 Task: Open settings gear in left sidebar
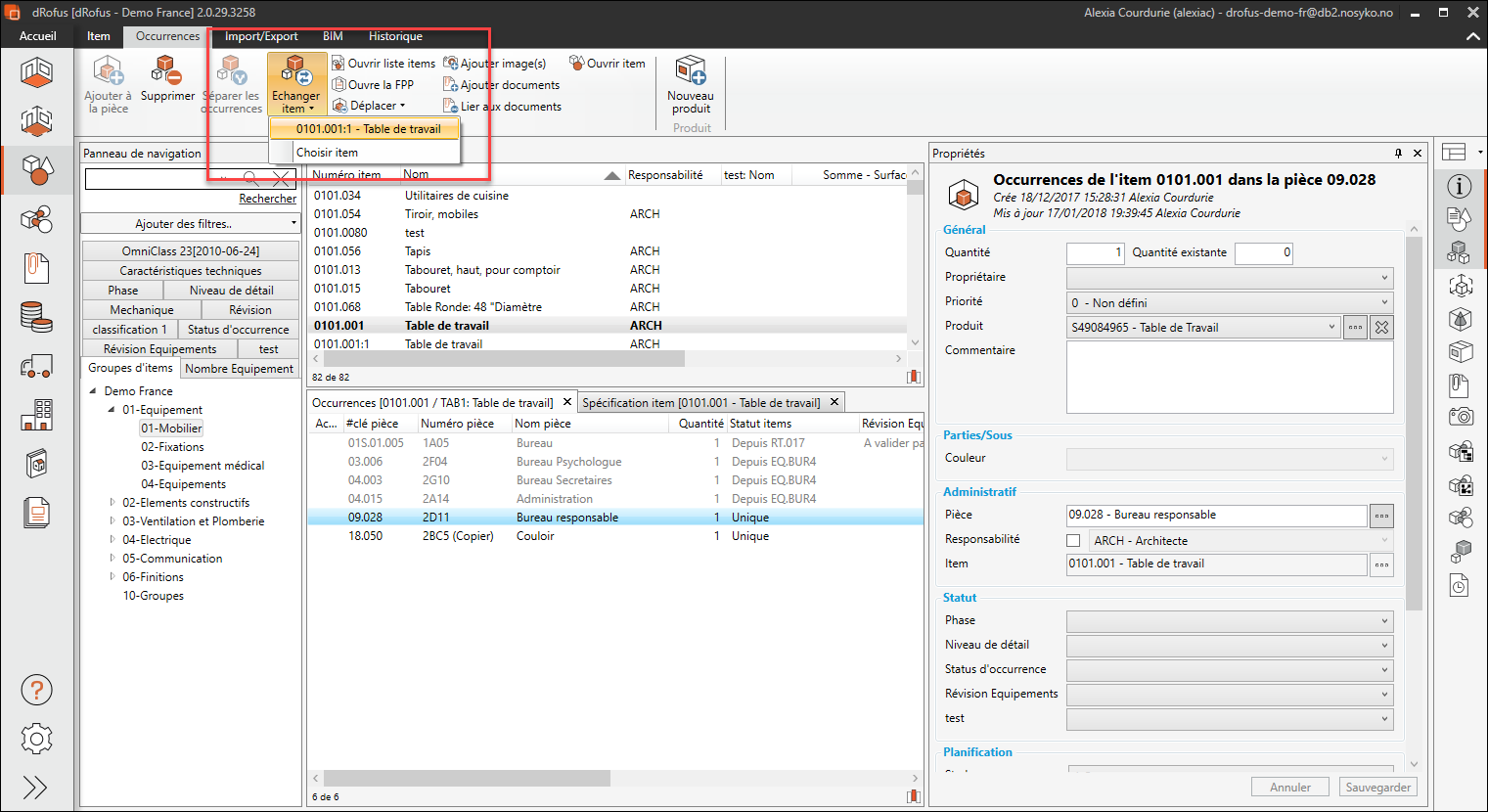coord(36,739)
